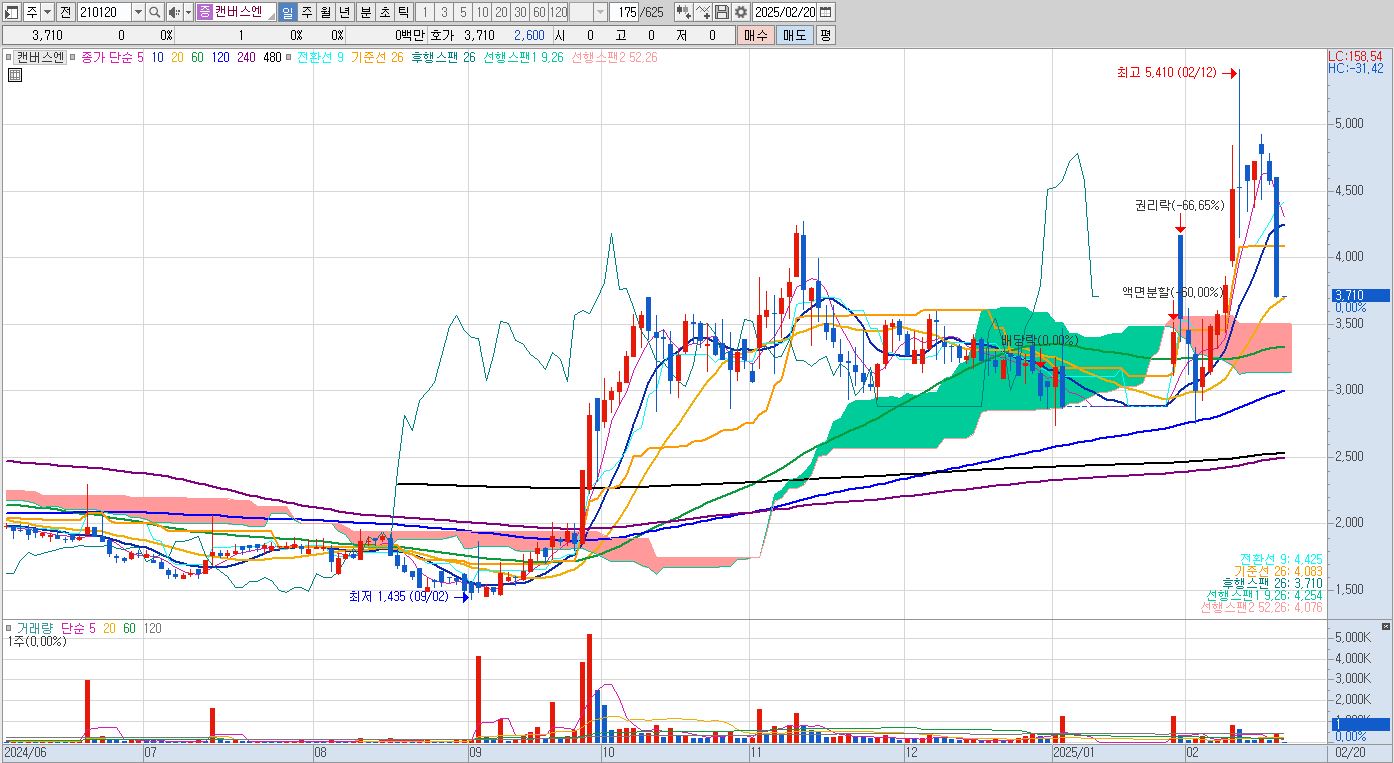Click the 증 market badge before the stock name
Image resolution: width=1394 pixels, height=763 pixels.
tap(205, 12)
